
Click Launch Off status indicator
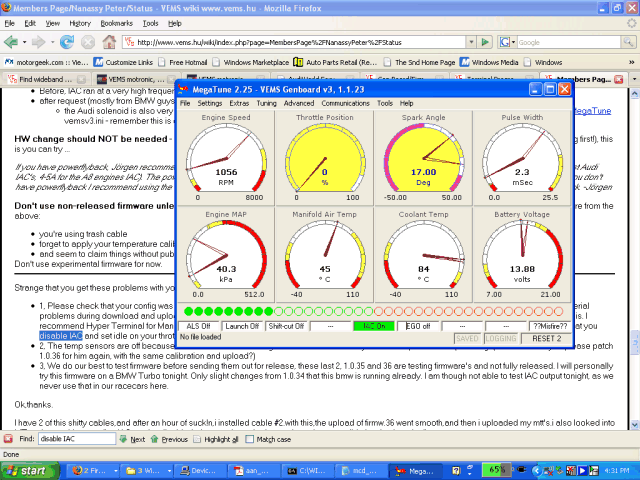point(242,326)
